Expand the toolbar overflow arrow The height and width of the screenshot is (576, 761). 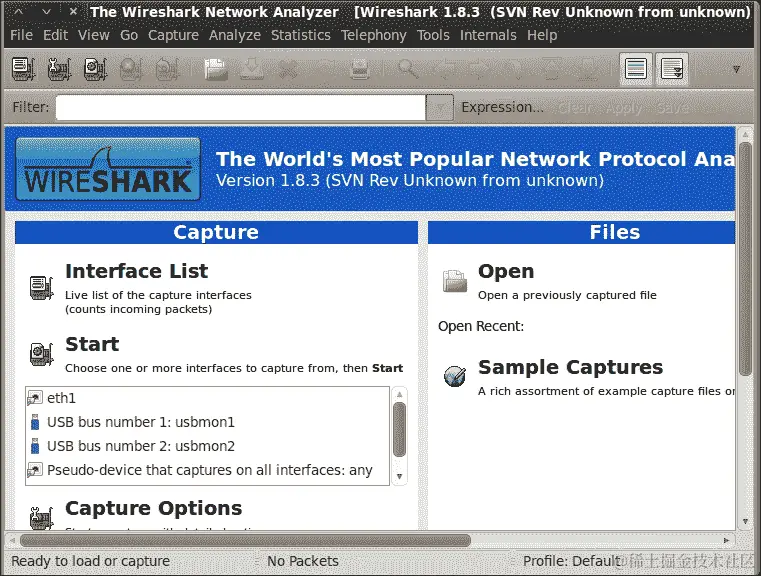[x=736, y=69]
